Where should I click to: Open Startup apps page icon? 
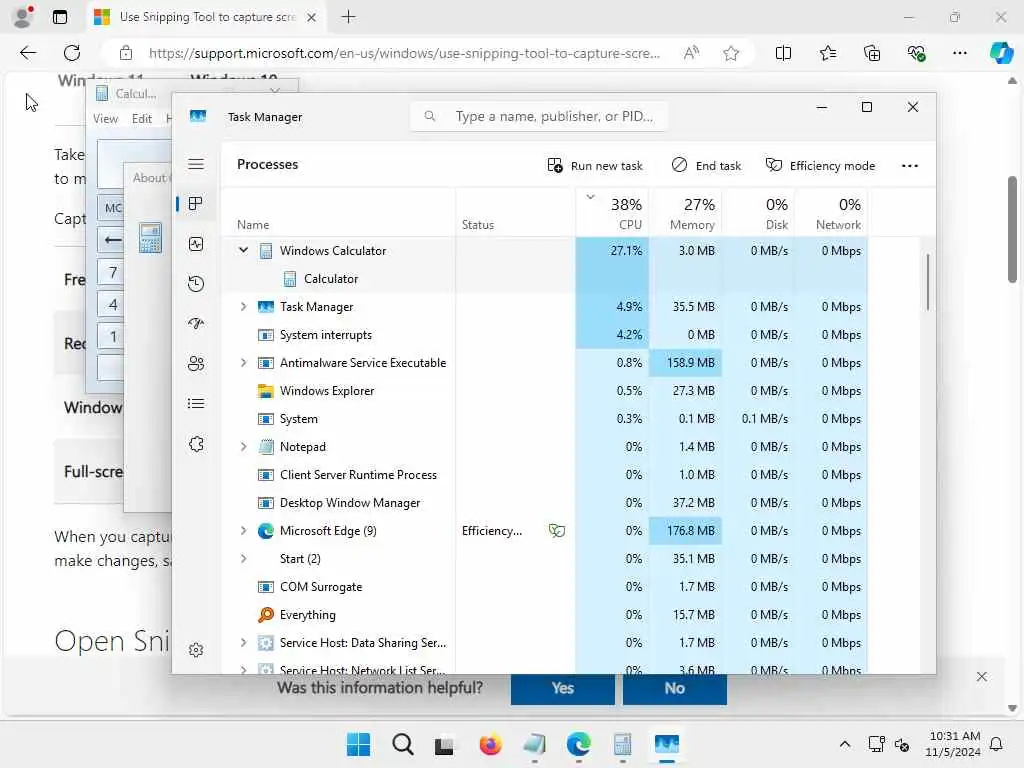click(196, 323)
